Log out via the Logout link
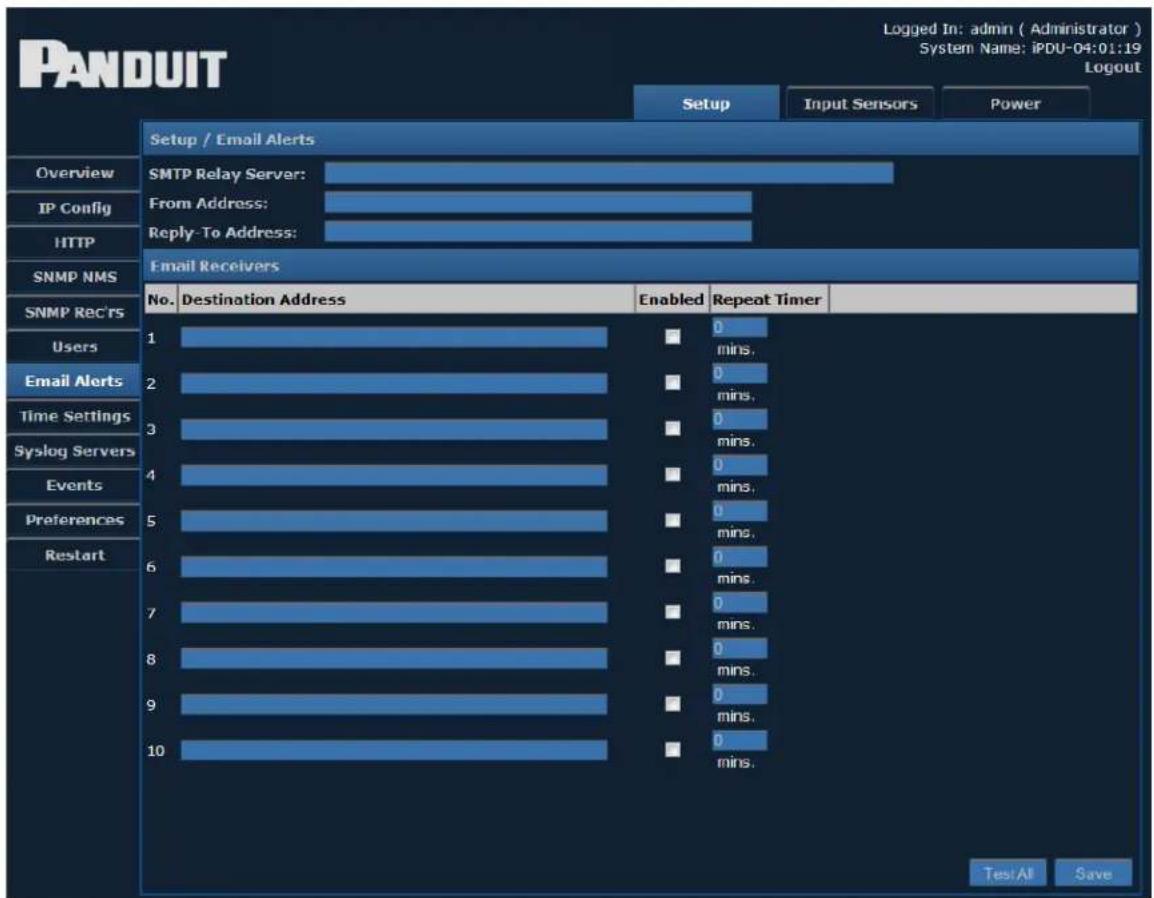The height and width of the screenshot is (898, 1154). [1112, 67]
